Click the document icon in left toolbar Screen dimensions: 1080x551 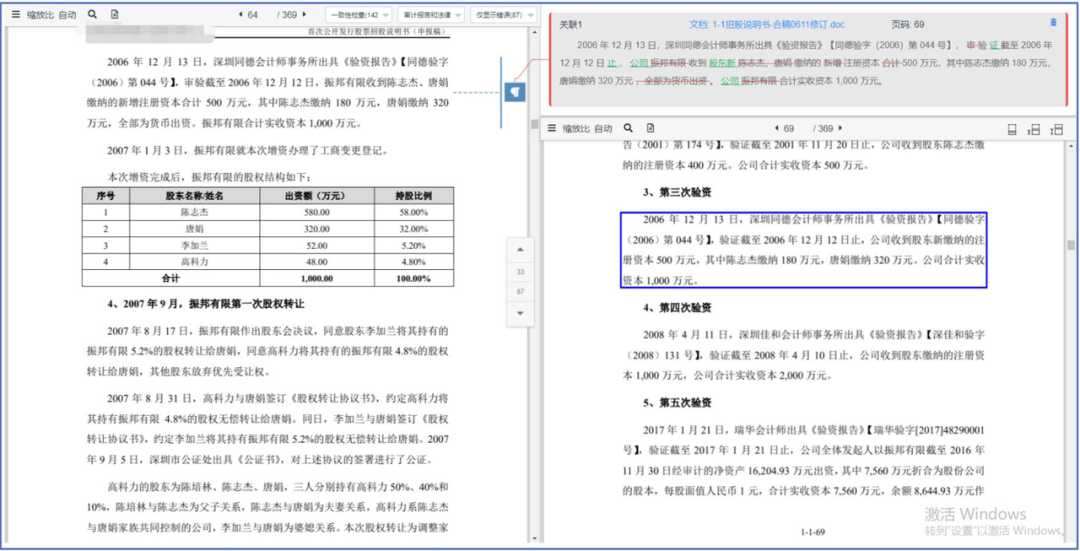pos(114,14)
